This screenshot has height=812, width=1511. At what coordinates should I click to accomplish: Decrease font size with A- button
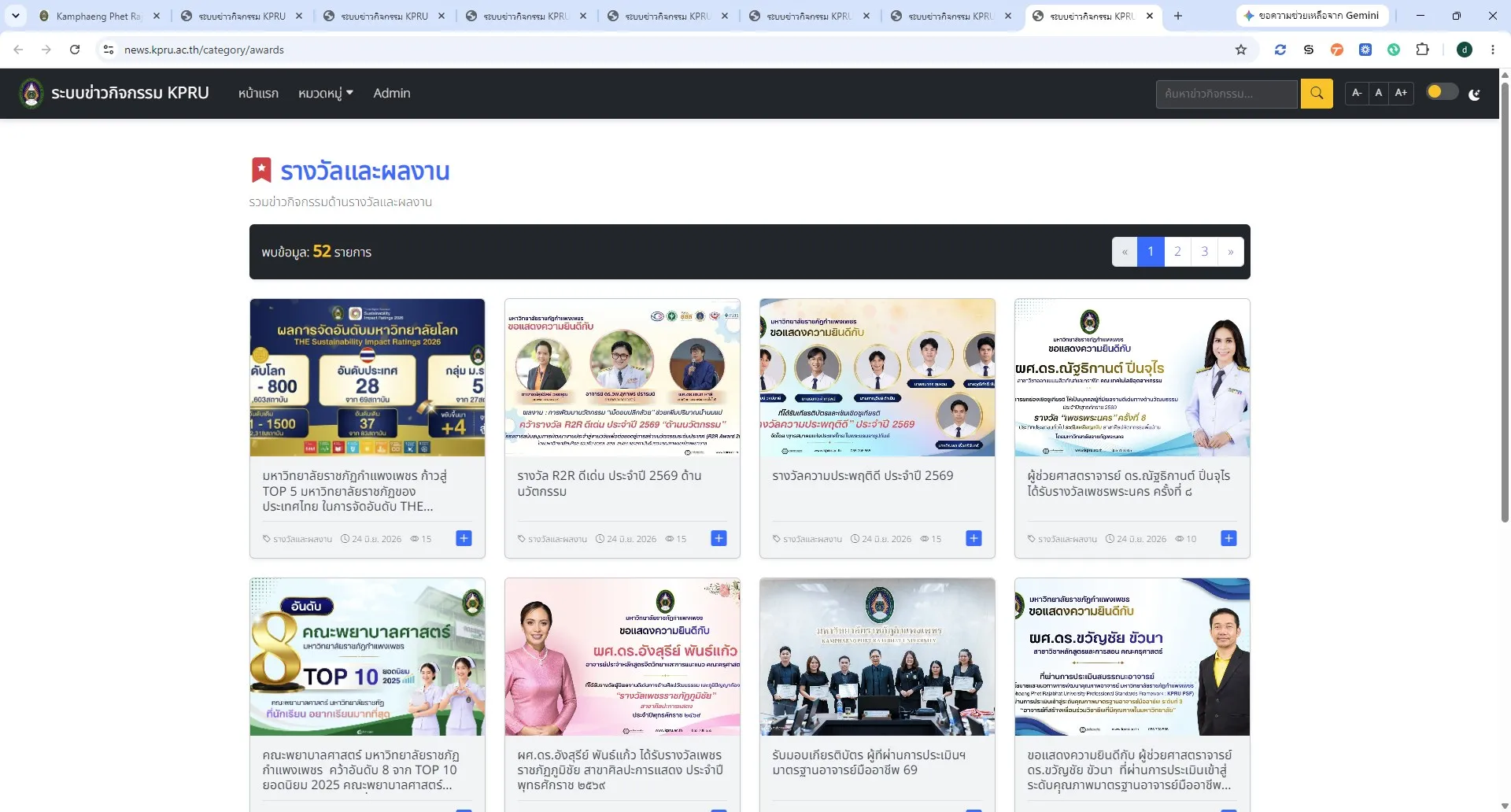tap(1357, 93)
